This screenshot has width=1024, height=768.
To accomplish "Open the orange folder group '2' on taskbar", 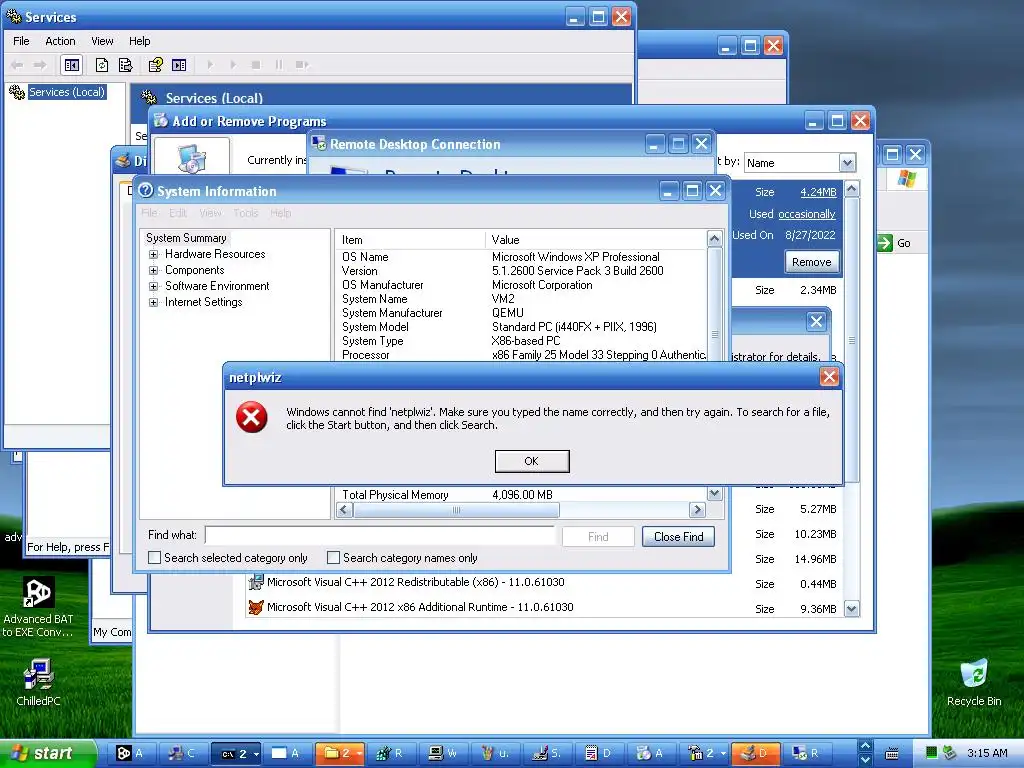I will 340,753.
